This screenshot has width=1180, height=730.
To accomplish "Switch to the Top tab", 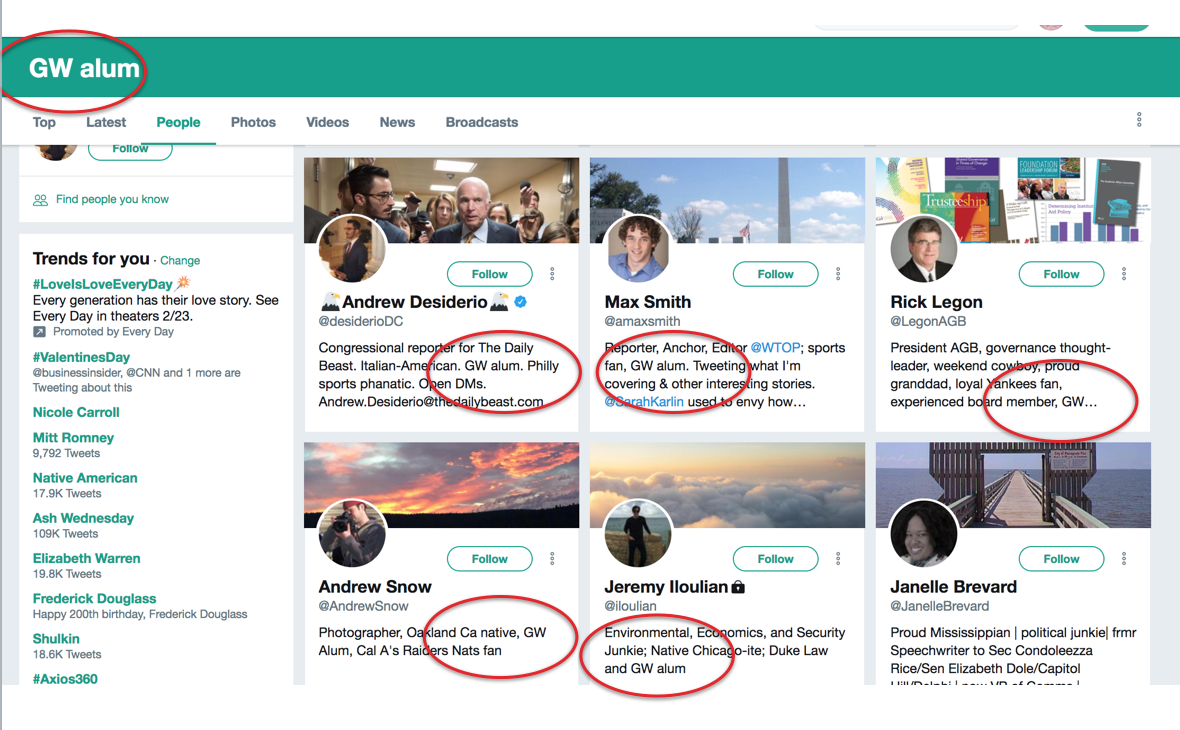I will point(44,122).
